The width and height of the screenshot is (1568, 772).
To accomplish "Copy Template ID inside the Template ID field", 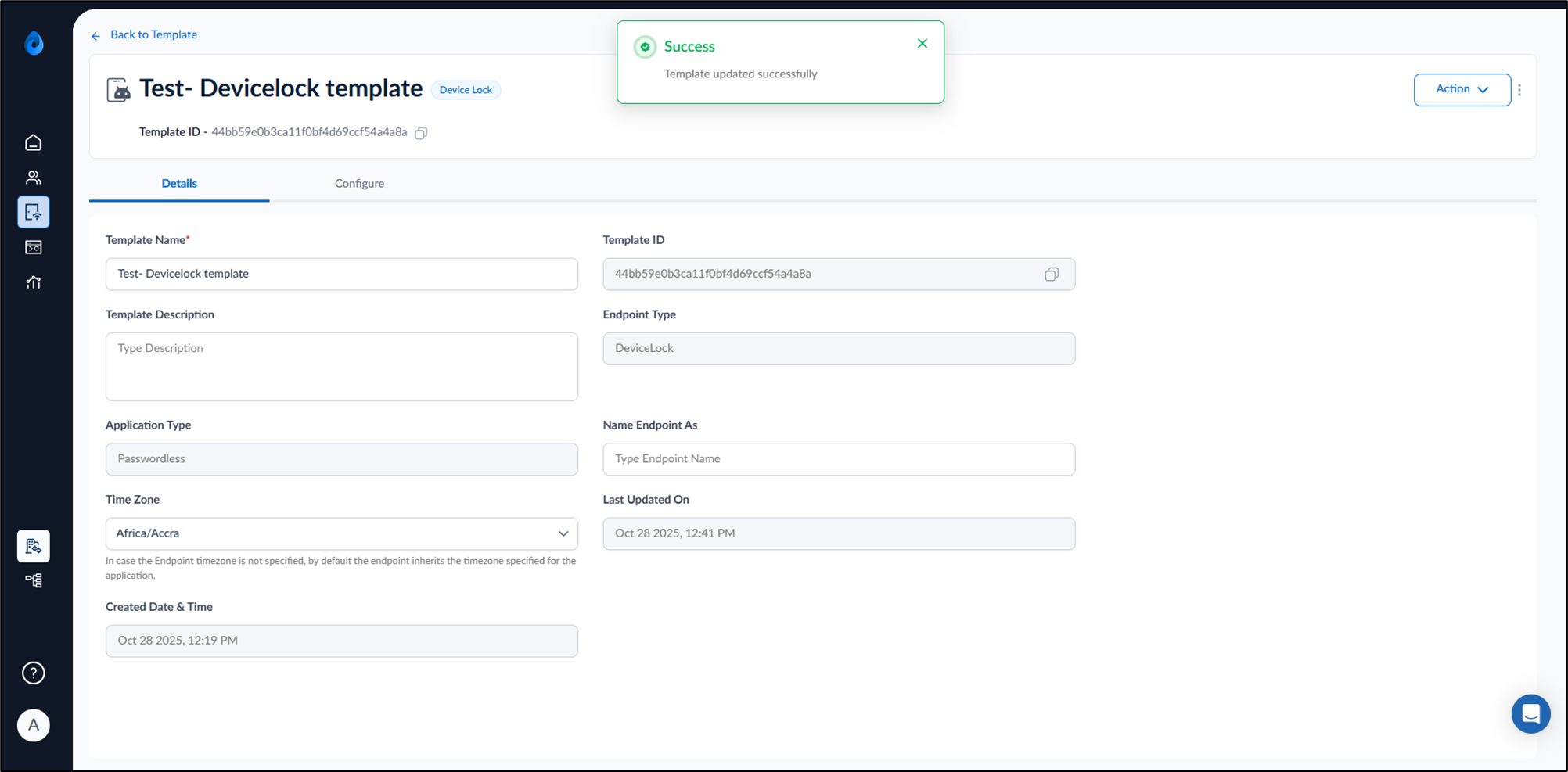I will click(x=1052, y=274).
